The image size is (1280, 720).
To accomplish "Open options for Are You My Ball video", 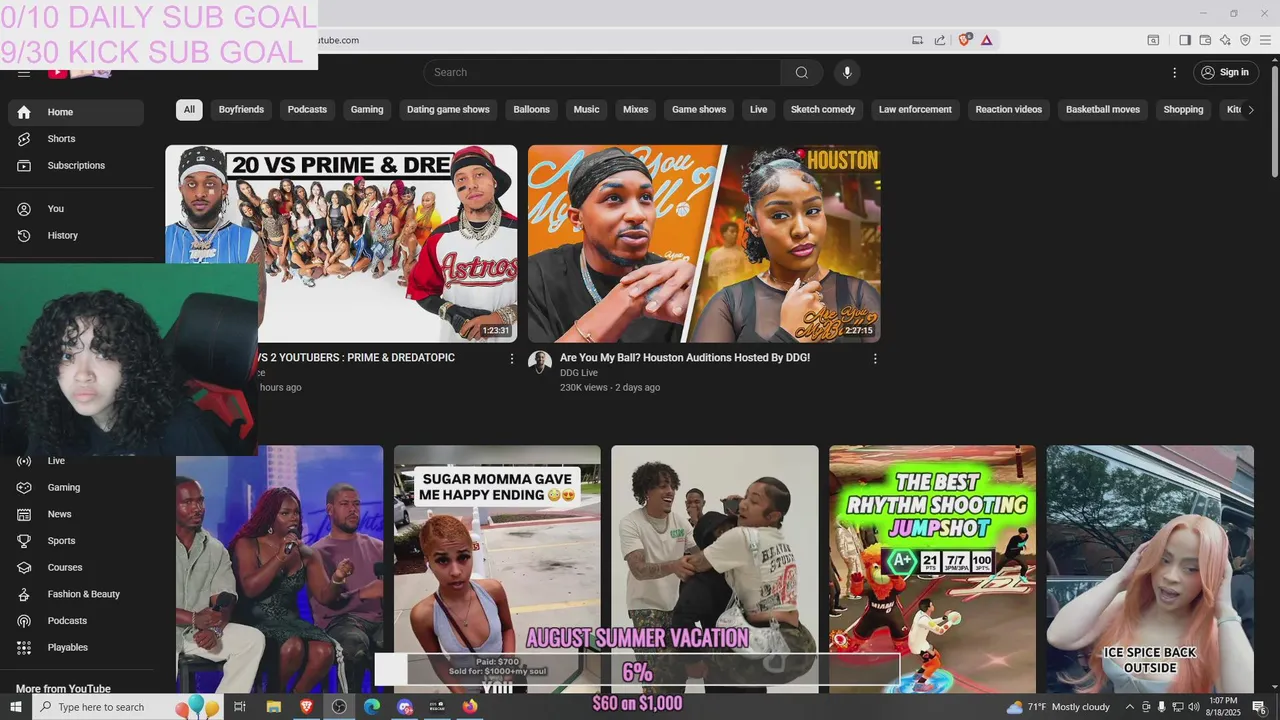I will click(875, 358).
